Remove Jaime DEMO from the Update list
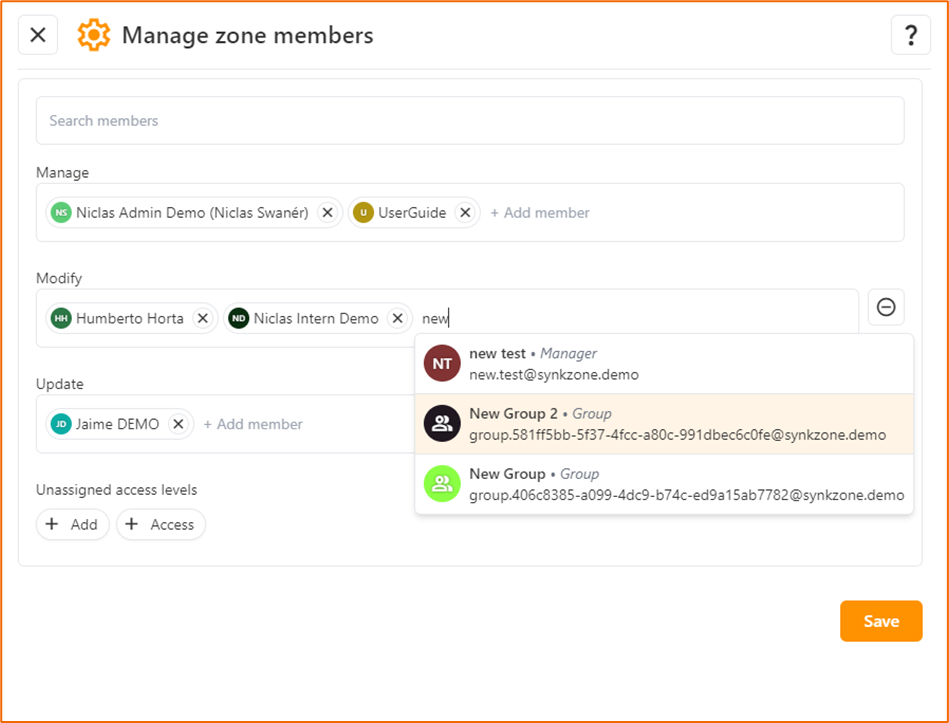The height and width of the screenshot is (723, 949). pos(178,424)
